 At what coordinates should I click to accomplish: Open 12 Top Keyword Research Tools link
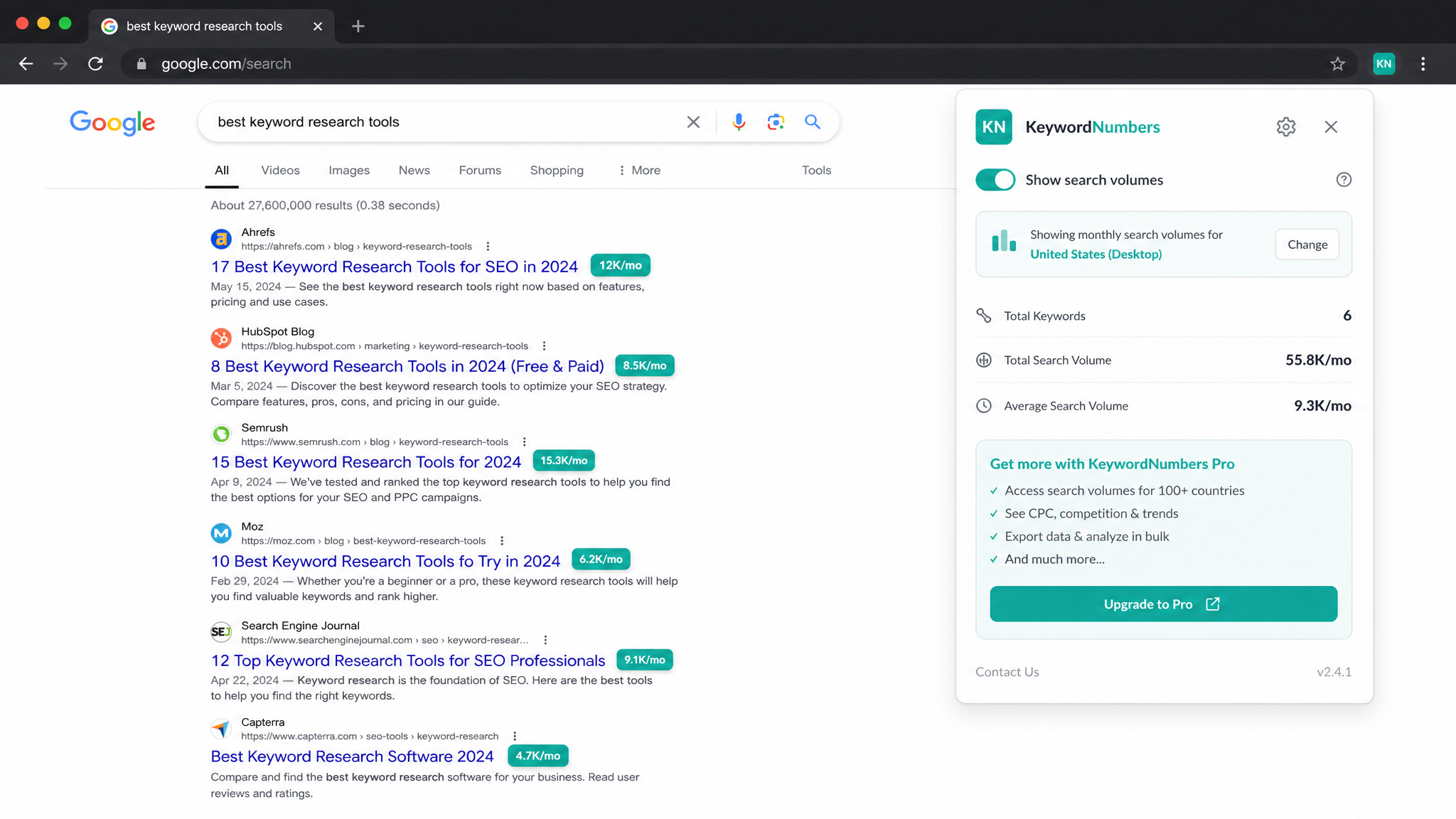(408, 660)
